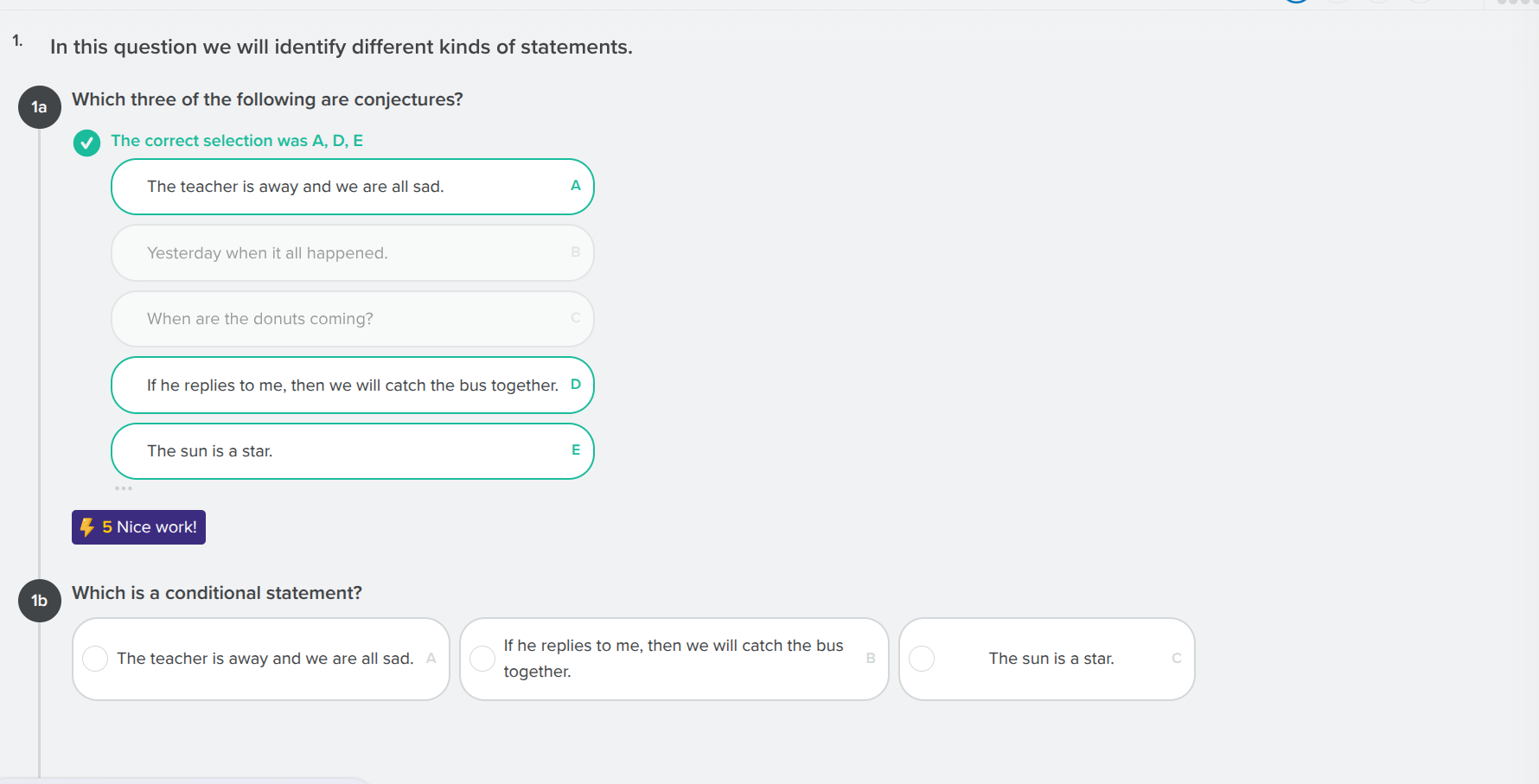Expand the ellipsis below answer option E

[124, 488]
